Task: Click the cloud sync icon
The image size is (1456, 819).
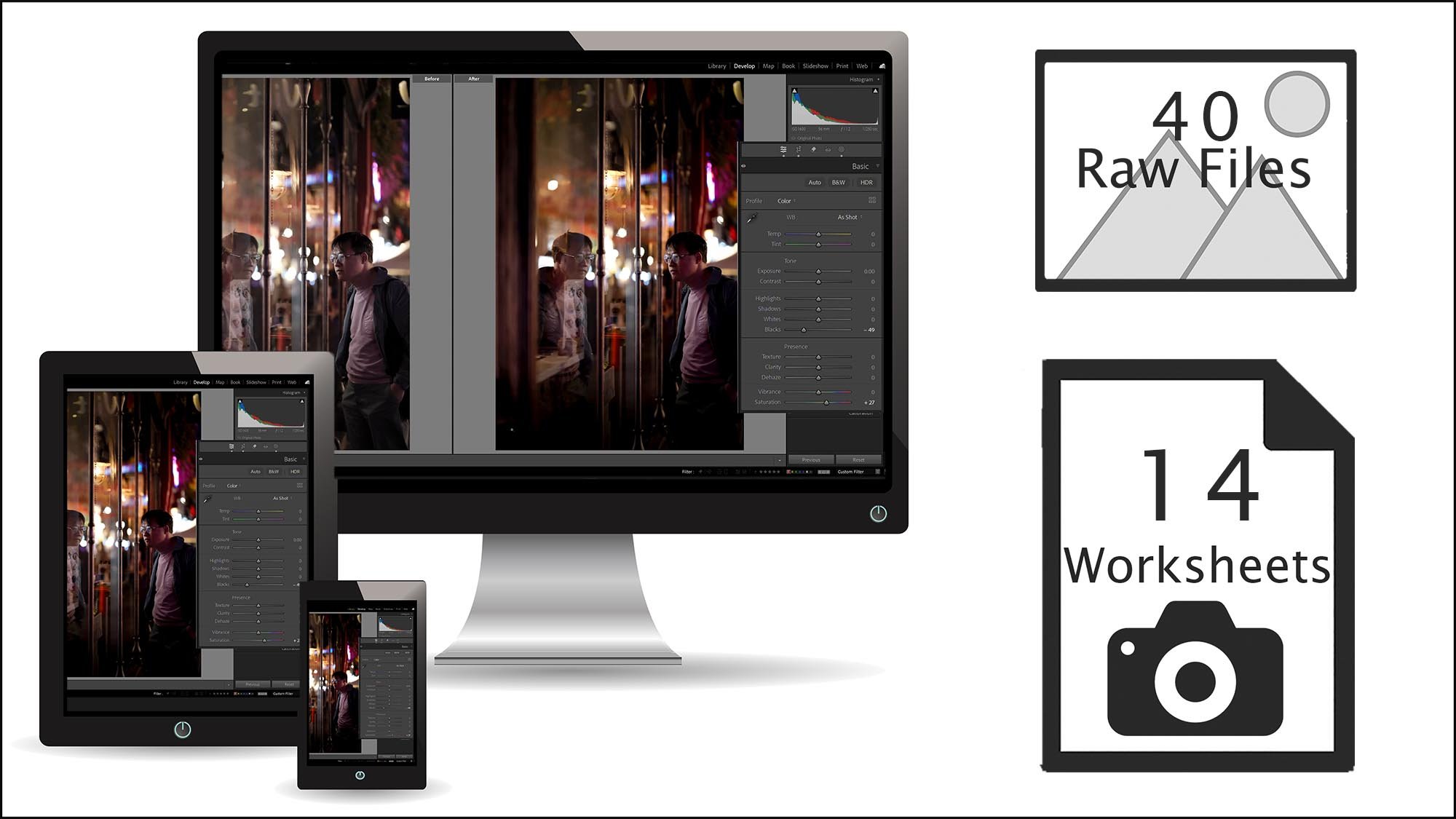Action: pos(882,66)
